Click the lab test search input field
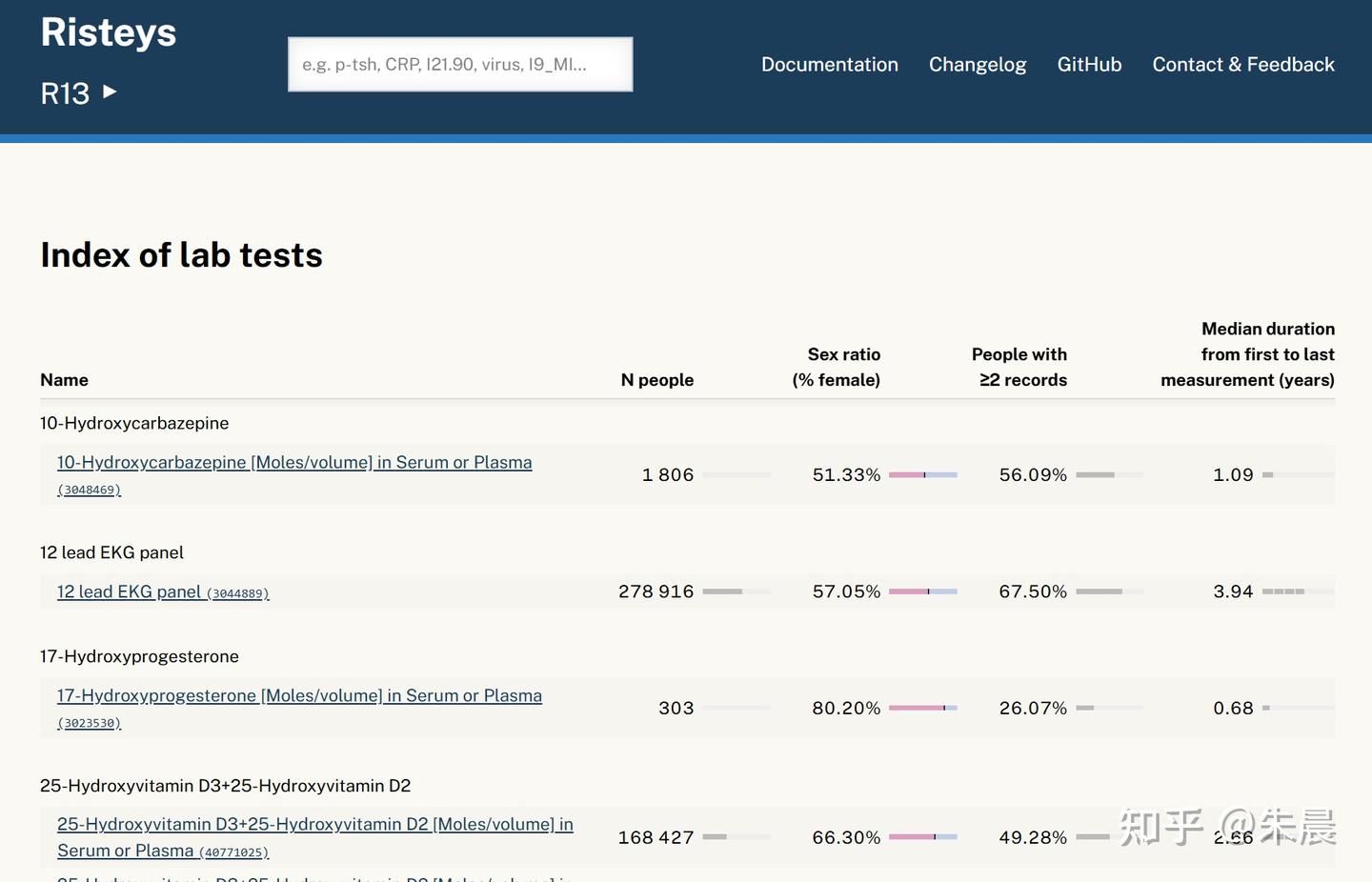 [460, 64]
